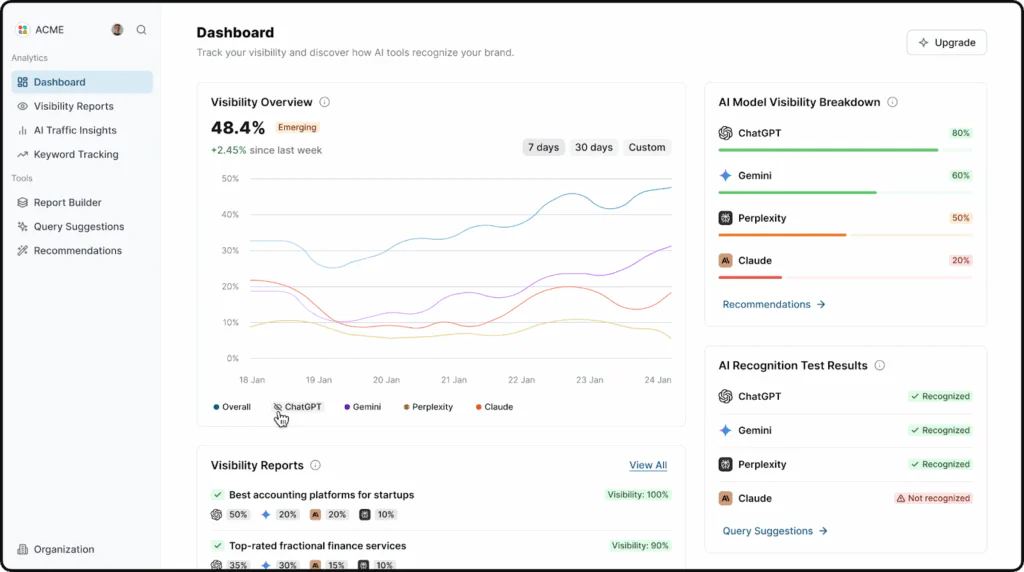Open the Query Suggestions link with arrow
The width and height of the screenshot is (1024, 572).
coord(775,531)
